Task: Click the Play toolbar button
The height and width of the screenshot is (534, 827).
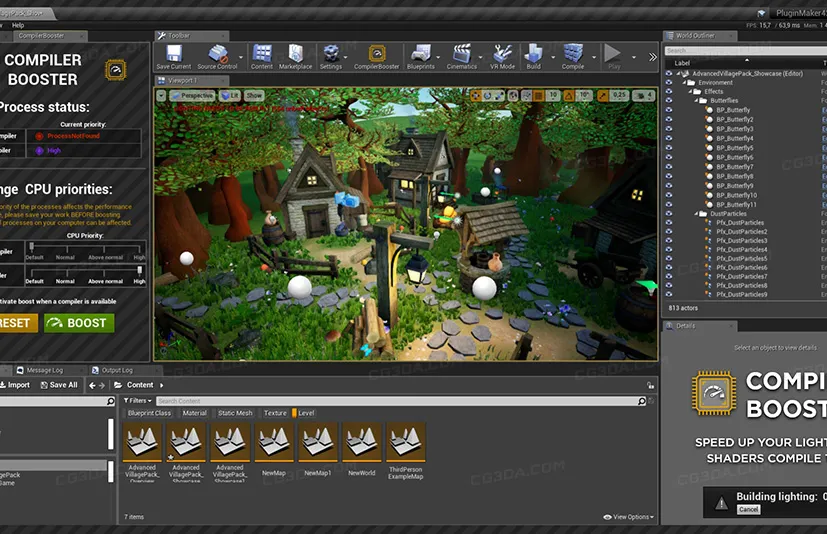Action: coord(613,57)
